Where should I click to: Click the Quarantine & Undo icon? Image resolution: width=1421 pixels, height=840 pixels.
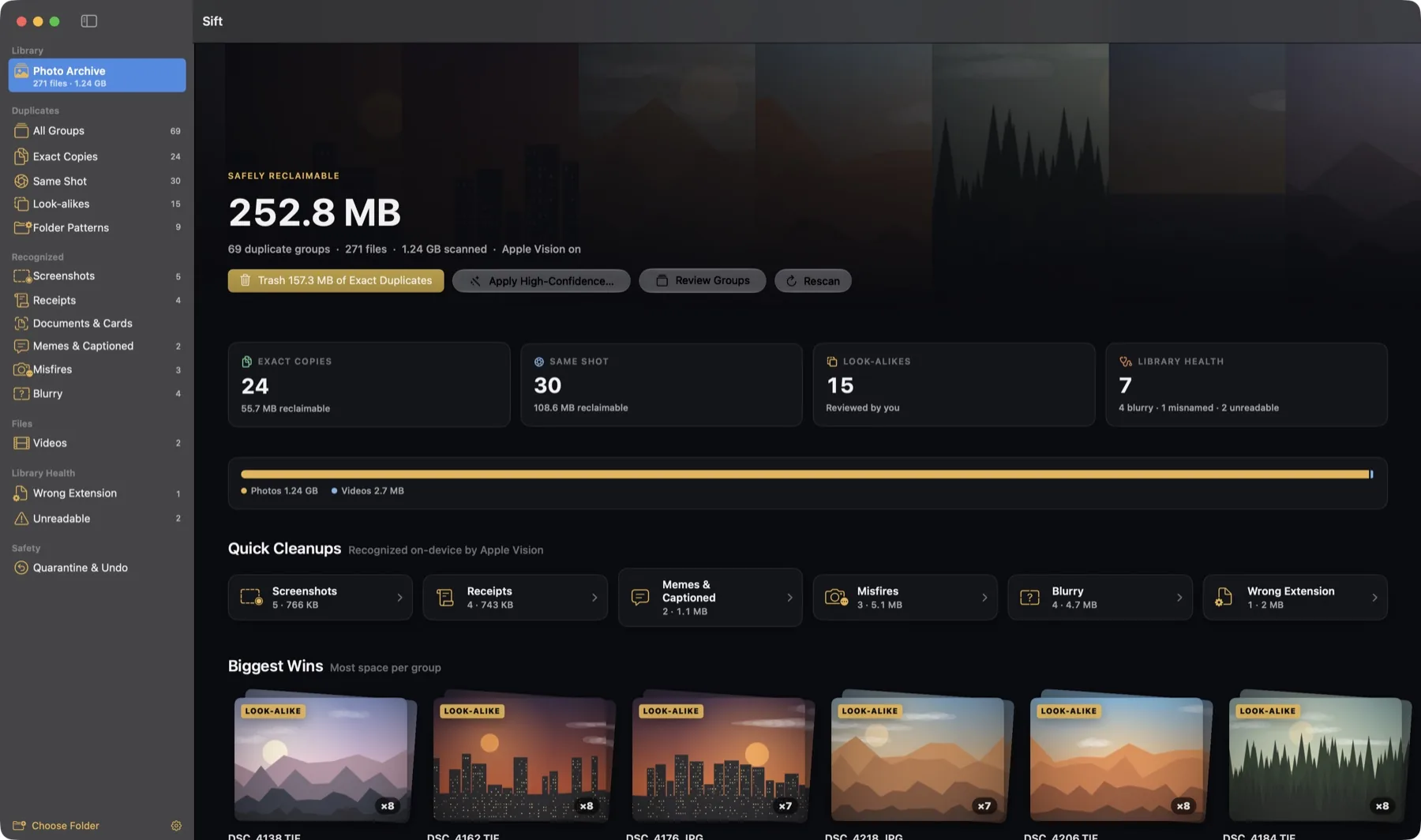pos(21,568)
